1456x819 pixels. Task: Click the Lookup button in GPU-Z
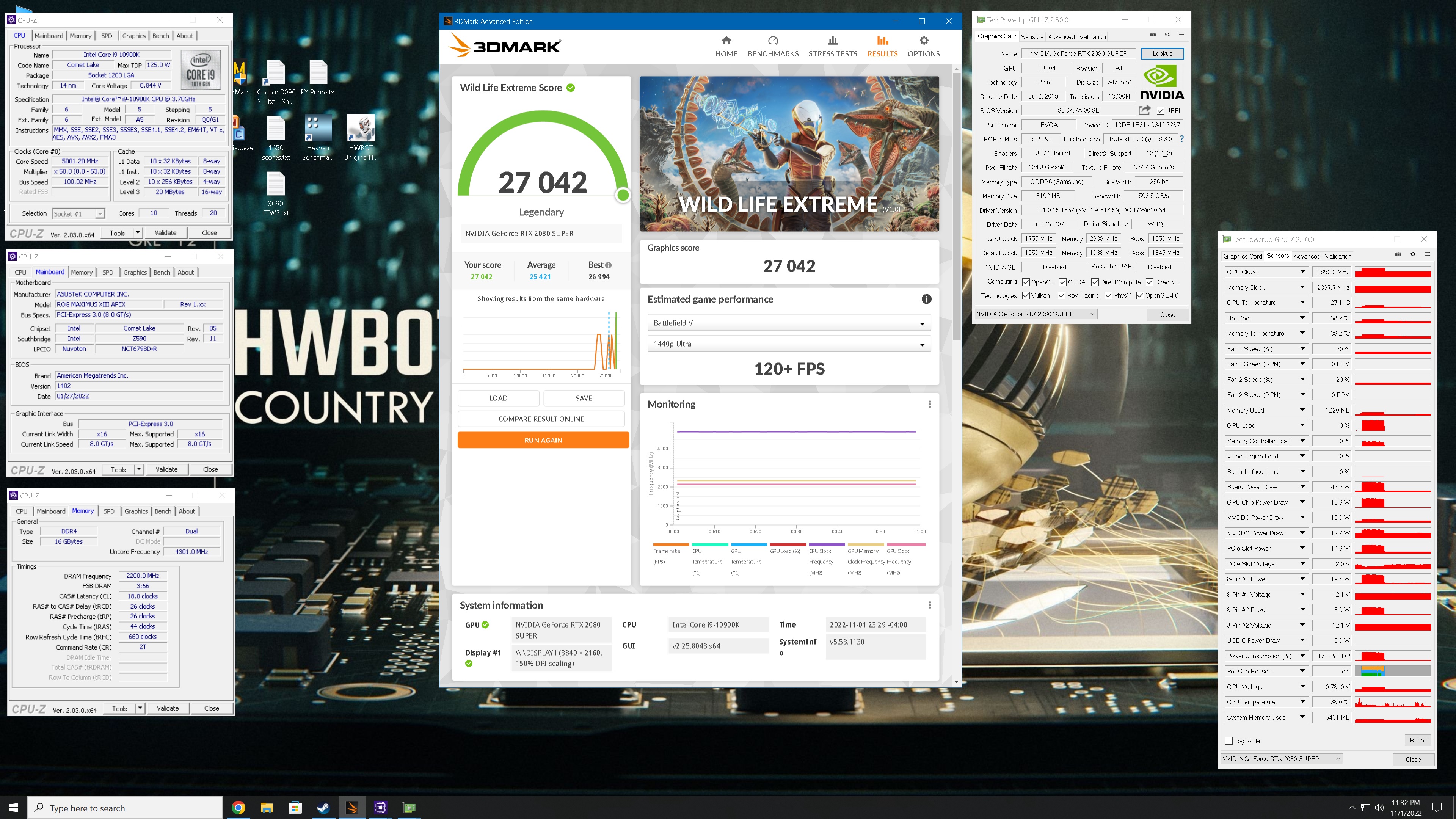[x=1162, y=54]
